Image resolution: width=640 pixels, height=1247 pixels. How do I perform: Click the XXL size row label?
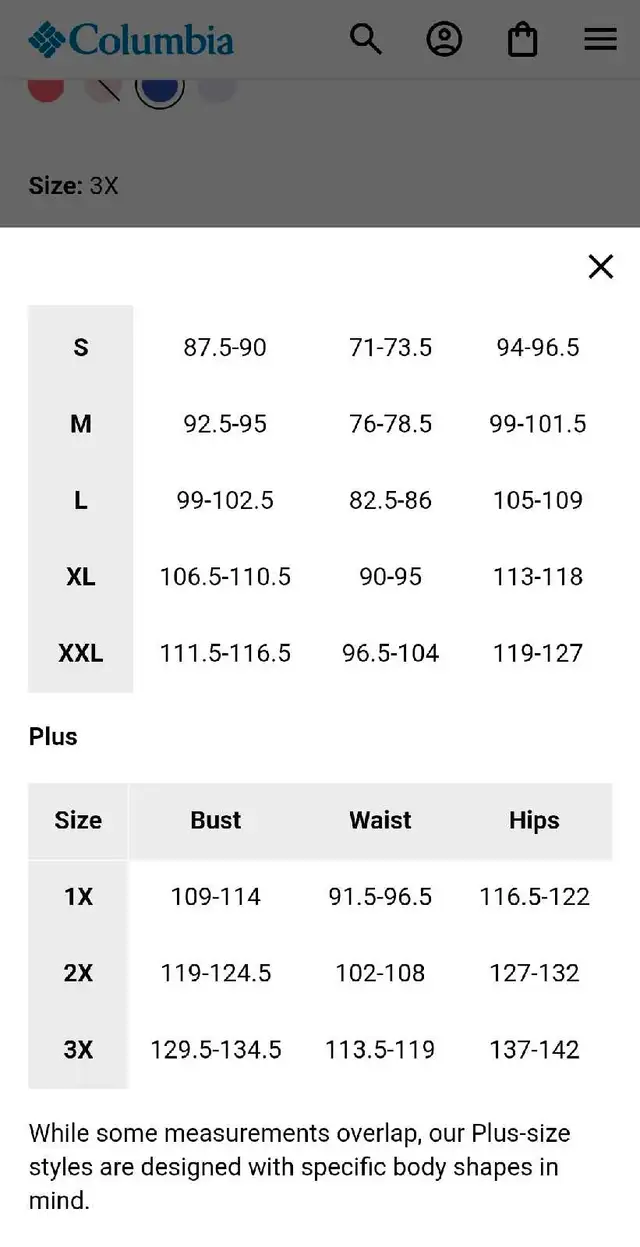[81, 653]
